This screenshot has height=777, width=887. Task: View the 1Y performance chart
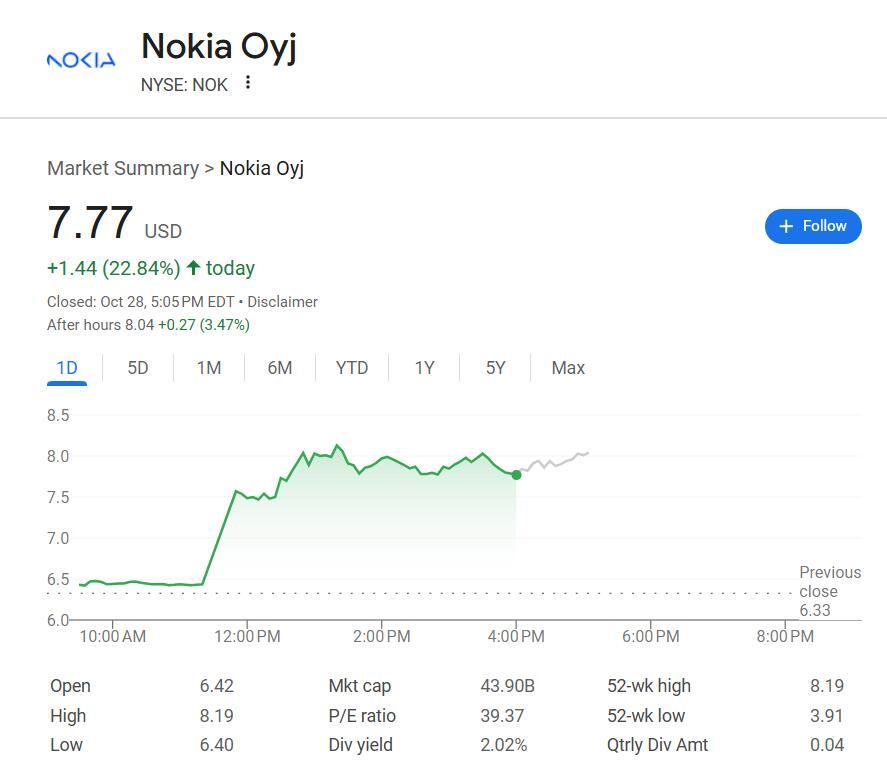(424, 368)
